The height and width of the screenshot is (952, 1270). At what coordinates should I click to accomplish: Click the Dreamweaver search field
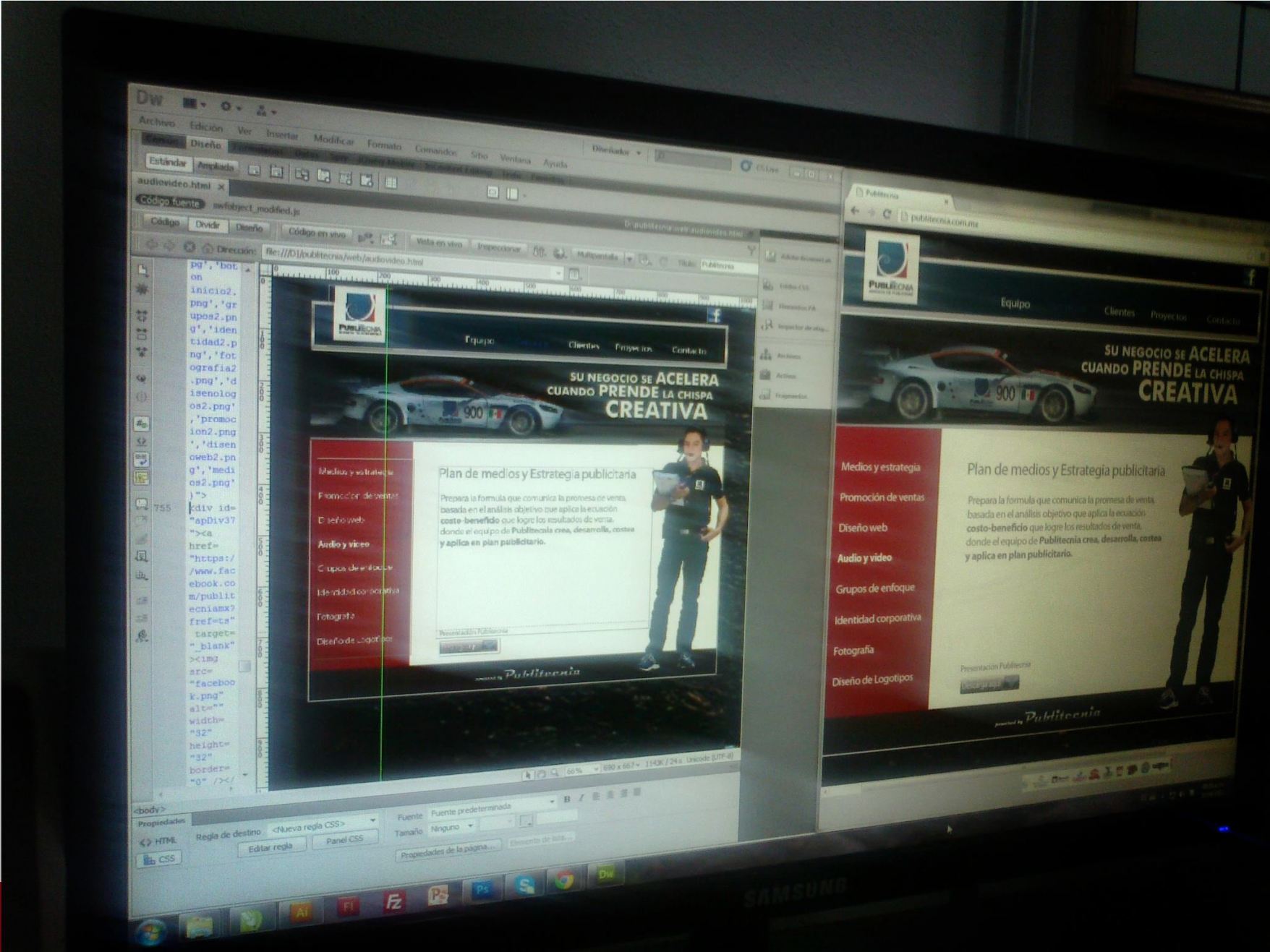pos(692,160)
